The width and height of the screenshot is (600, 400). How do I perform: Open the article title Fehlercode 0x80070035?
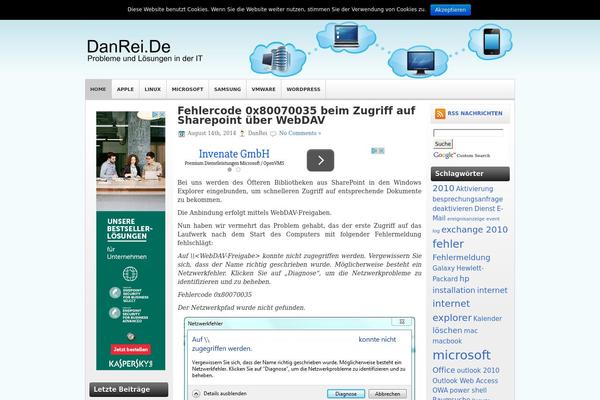pyautogui.click(x=296, y=115)
